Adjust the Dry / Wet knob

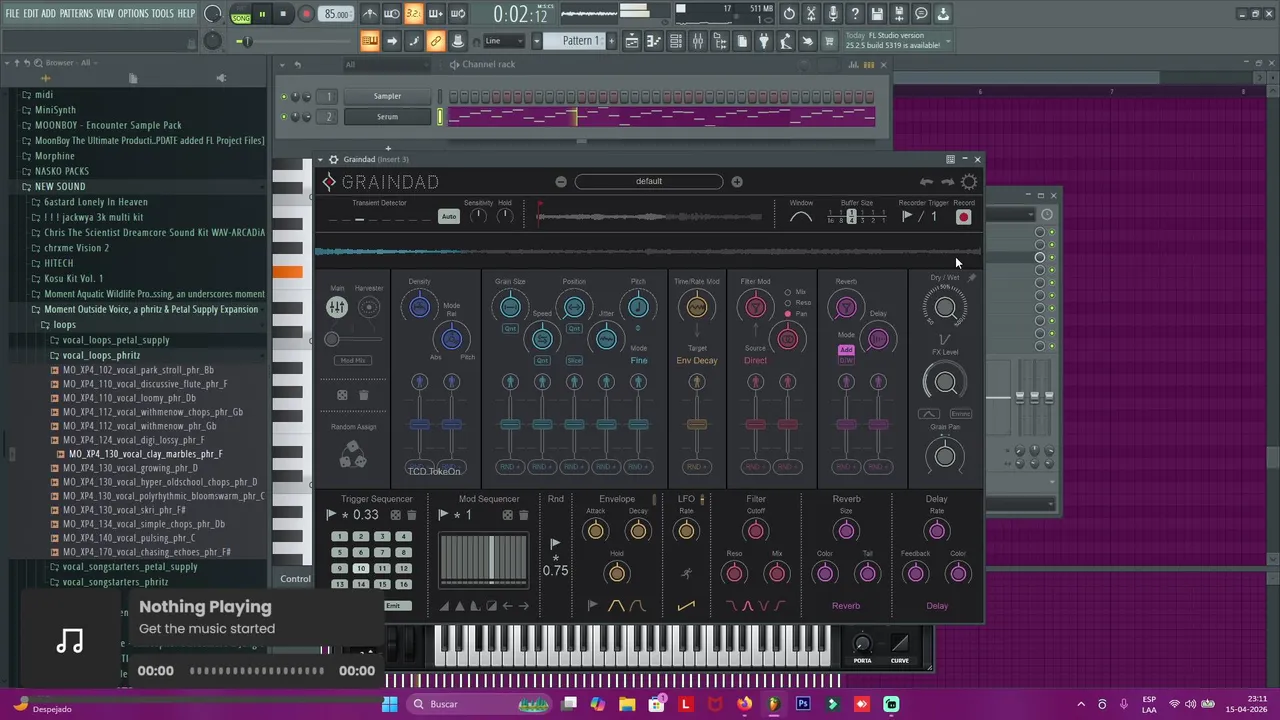[x=945, y=308]
